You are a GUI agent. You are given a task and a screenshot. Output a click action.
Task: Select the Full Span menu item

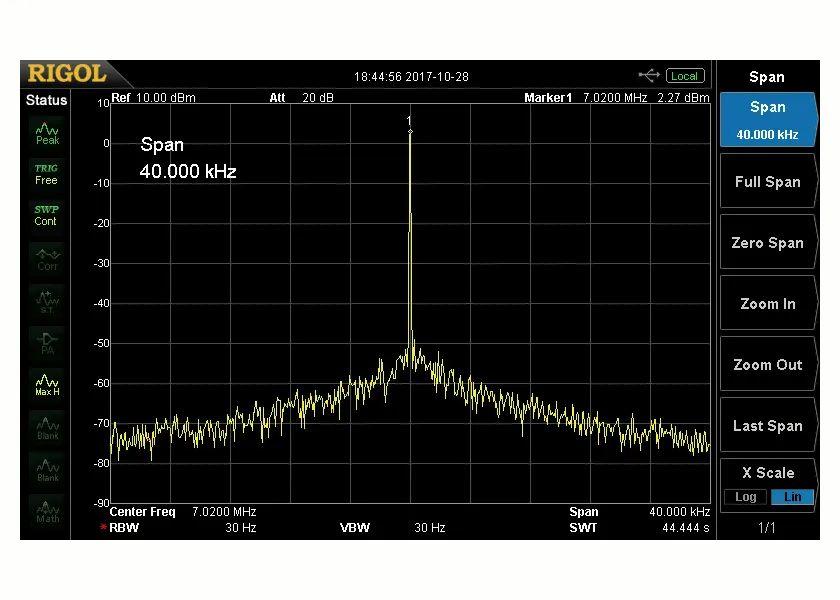point(767,182)
